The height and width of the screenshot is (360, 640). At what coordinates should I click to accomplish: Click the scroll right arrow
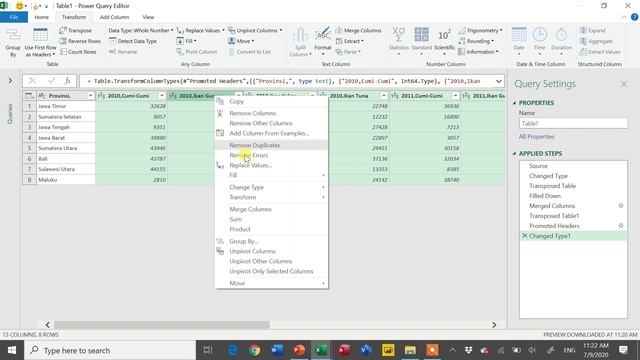494,325
